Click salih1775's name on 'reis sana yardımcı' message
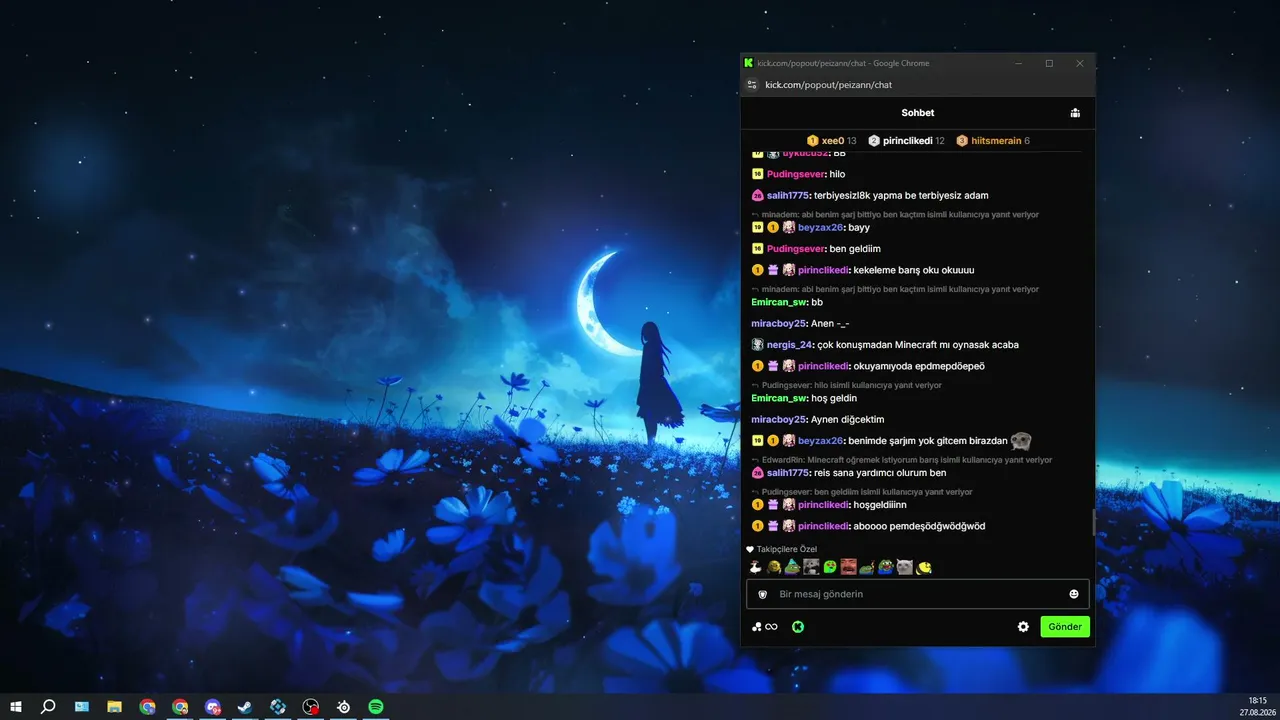Screen dimensions: 1280x720 (788, 473)
